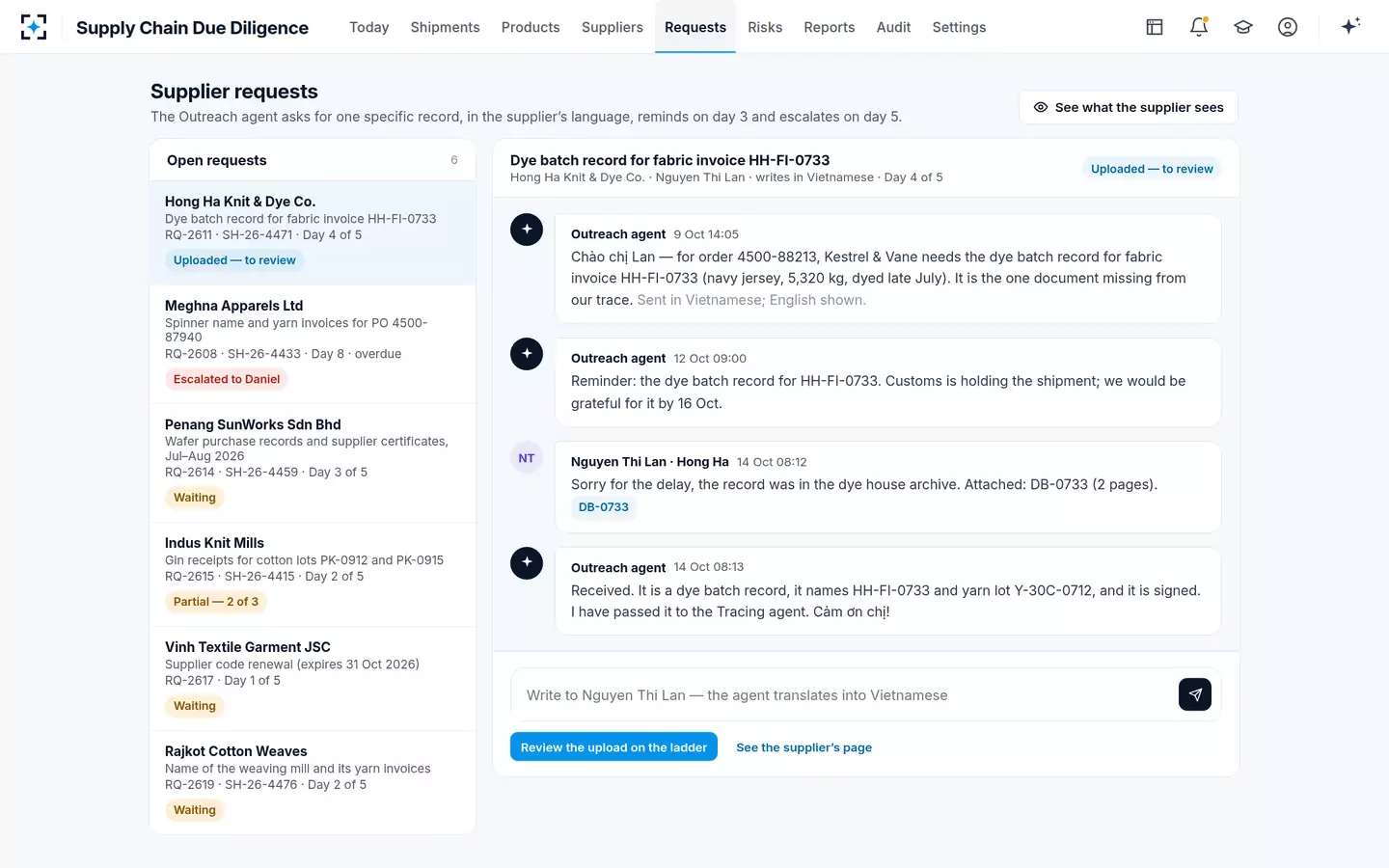This screenshot has width=1389, height=868.
Task: Click the Waiting badge under Penang SunWorks
Action: [195, 498]
